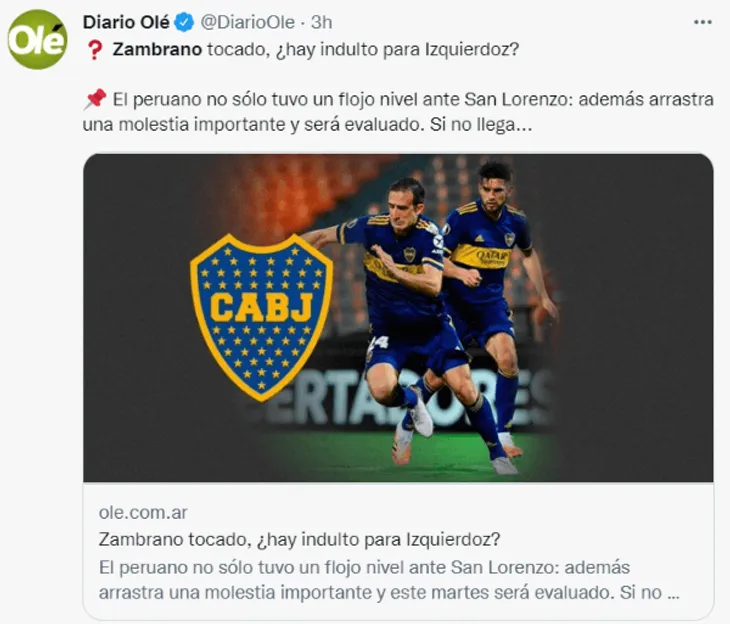This screenshot has height=624, width=730.
Task: Open the Diario Olé display name
Action: pos(126,22)
